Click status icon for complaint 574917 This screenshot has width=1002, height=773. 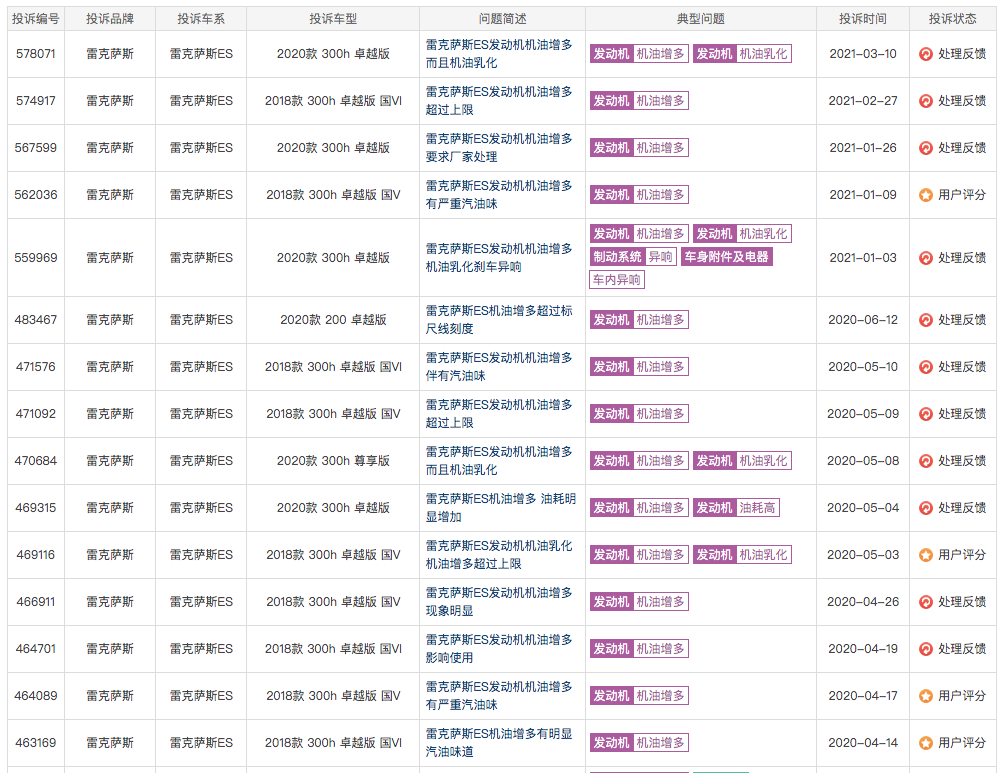925,101
